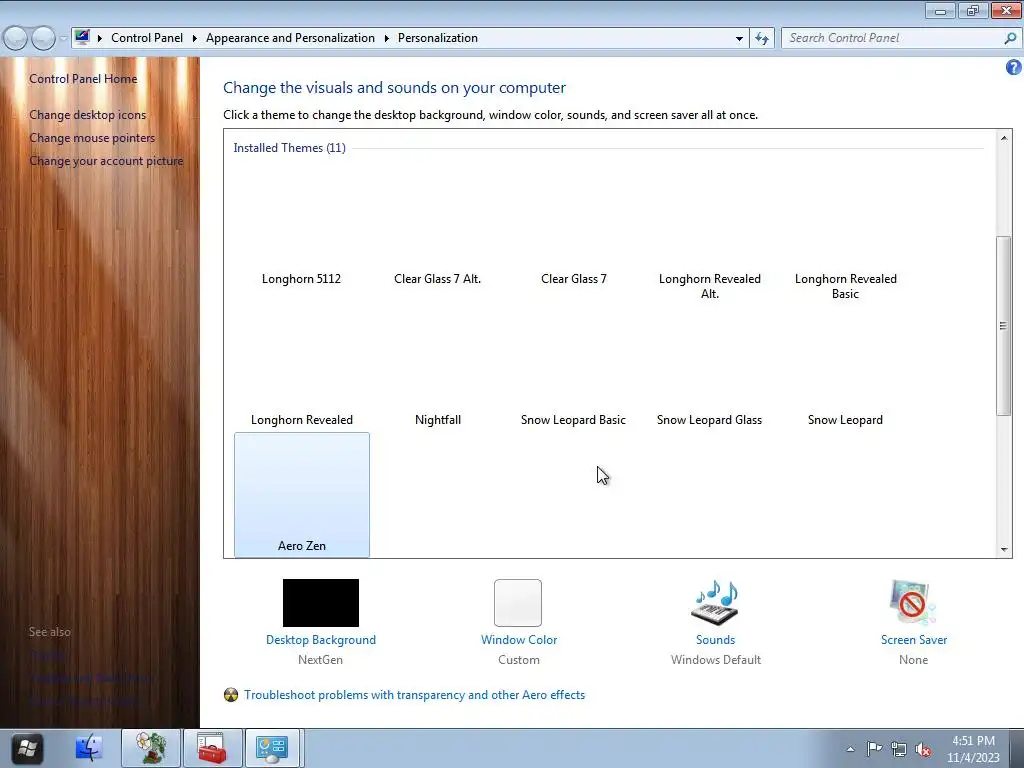Click the Control Panel icon in address bar
This screenshot has height=768, width=1024.
[x=82, y=37]
